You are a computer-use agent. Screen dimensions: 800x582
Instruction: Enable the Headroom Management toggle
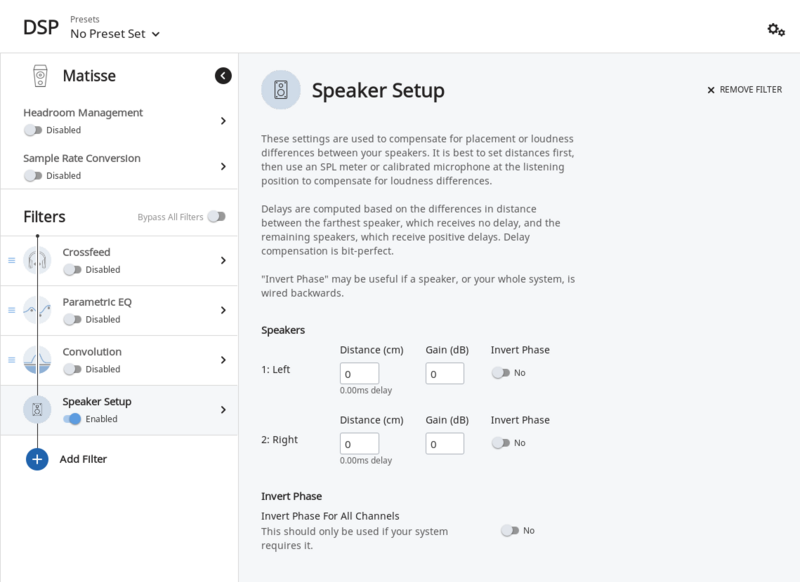tap(33, 130)
